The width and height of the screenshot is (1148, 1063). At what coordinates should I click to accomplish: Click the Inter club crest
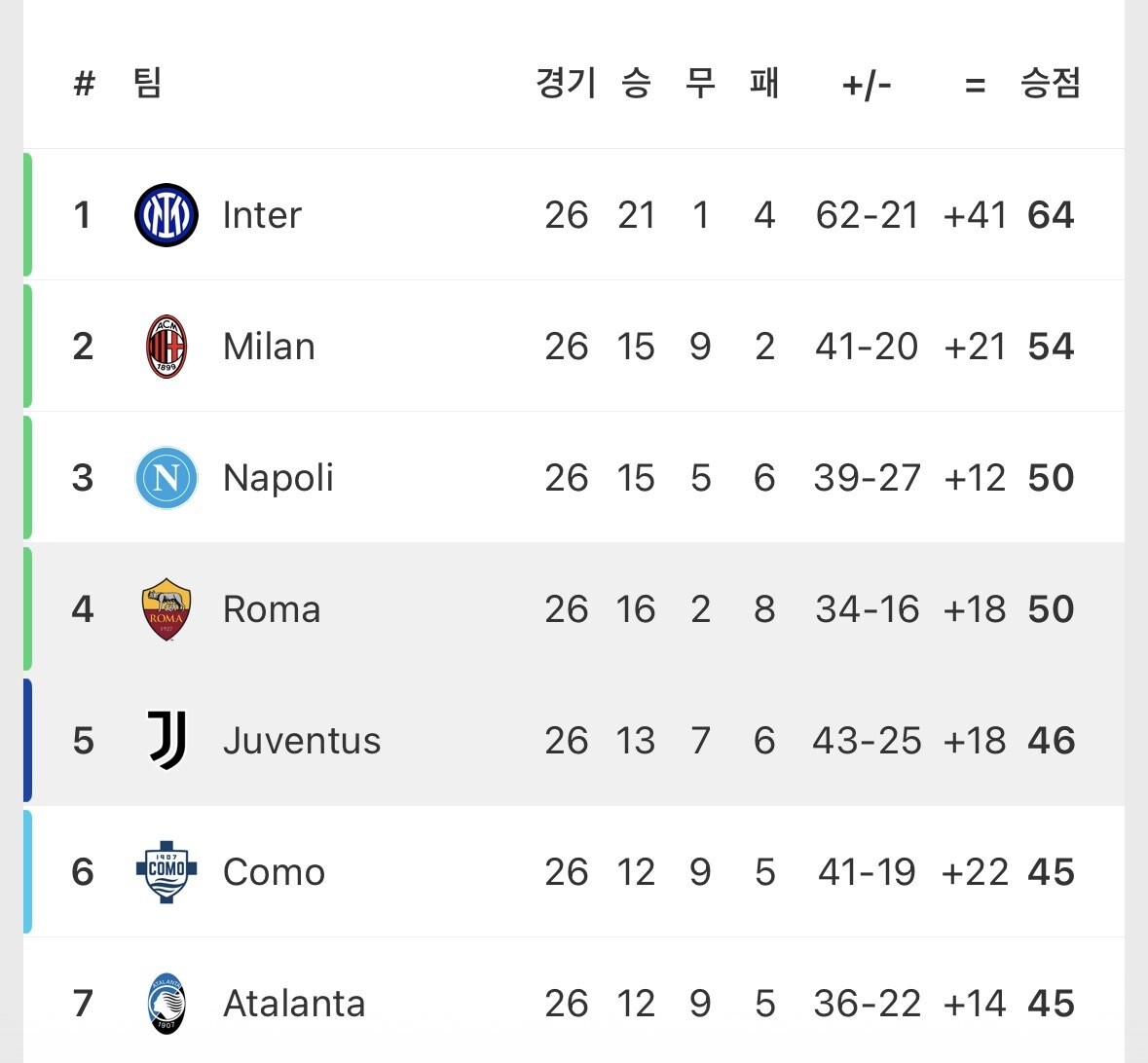[167, 215]
